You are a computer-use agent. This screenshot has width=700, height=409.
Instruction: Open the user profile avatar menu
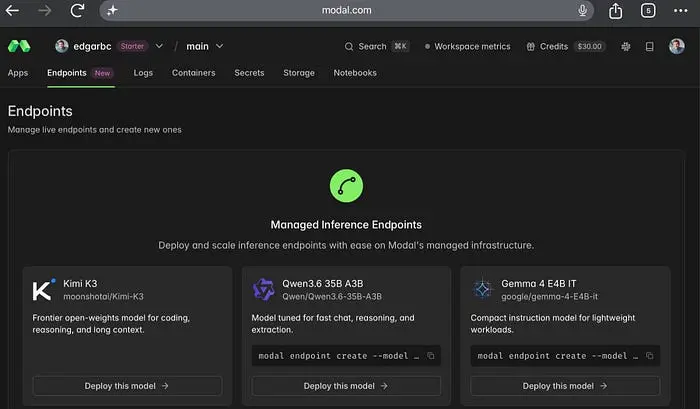pos(676,46)
